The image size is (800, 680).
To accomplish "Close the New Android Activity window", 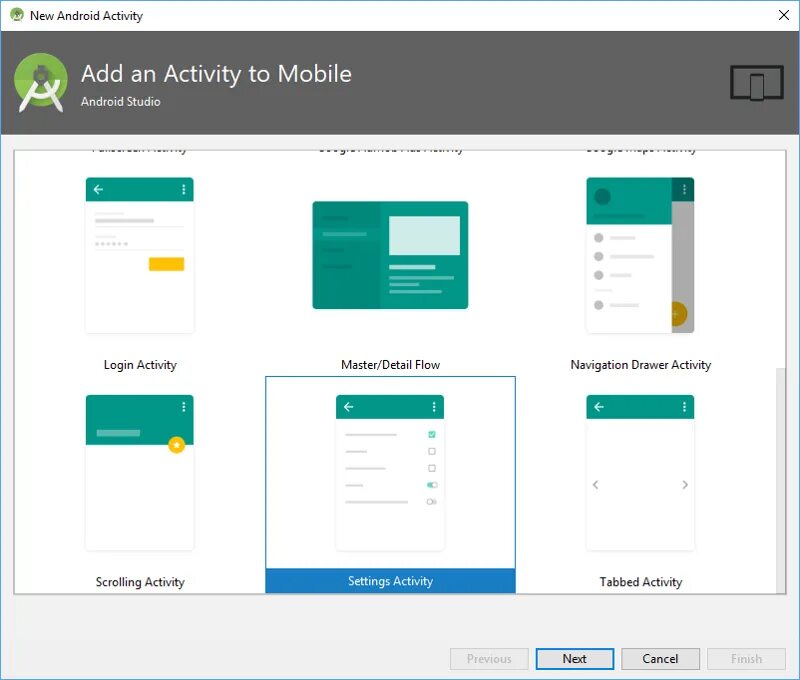I will 784,15.
